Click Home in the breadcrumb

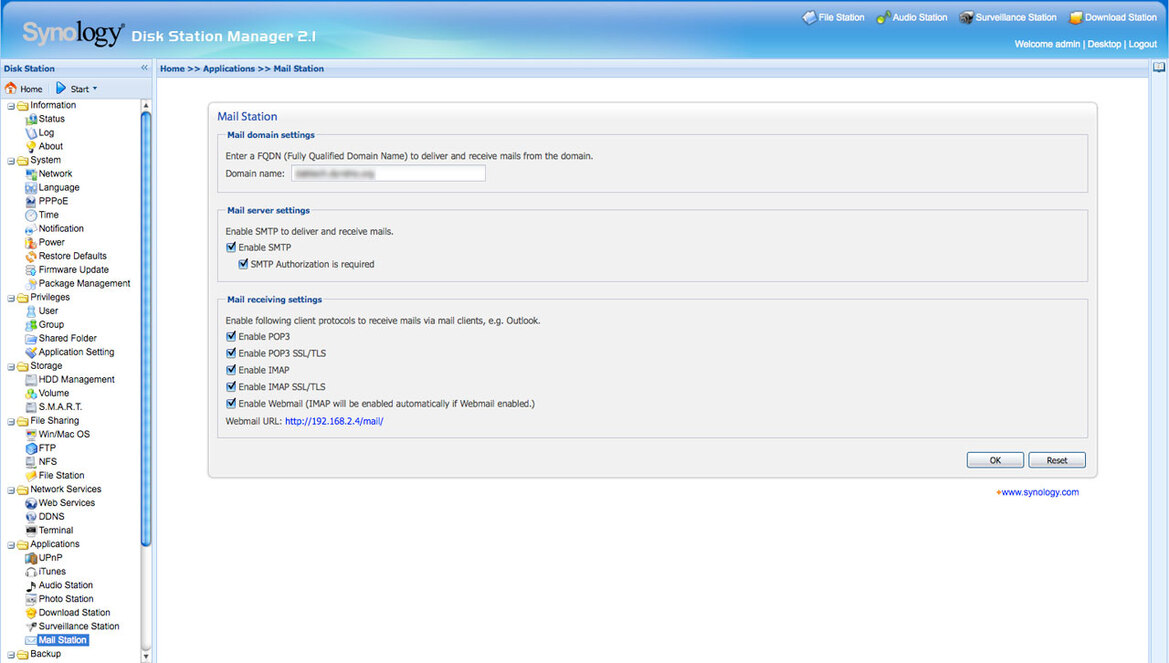coord(172,69)
